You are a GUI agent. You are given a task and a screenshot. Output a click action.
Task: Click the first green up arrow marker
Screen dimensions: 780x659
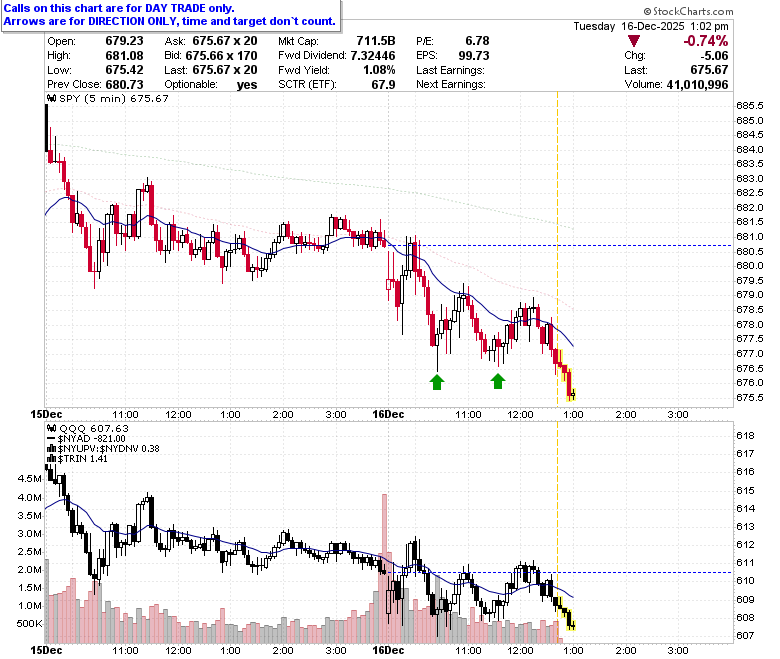tap(437, 382)
